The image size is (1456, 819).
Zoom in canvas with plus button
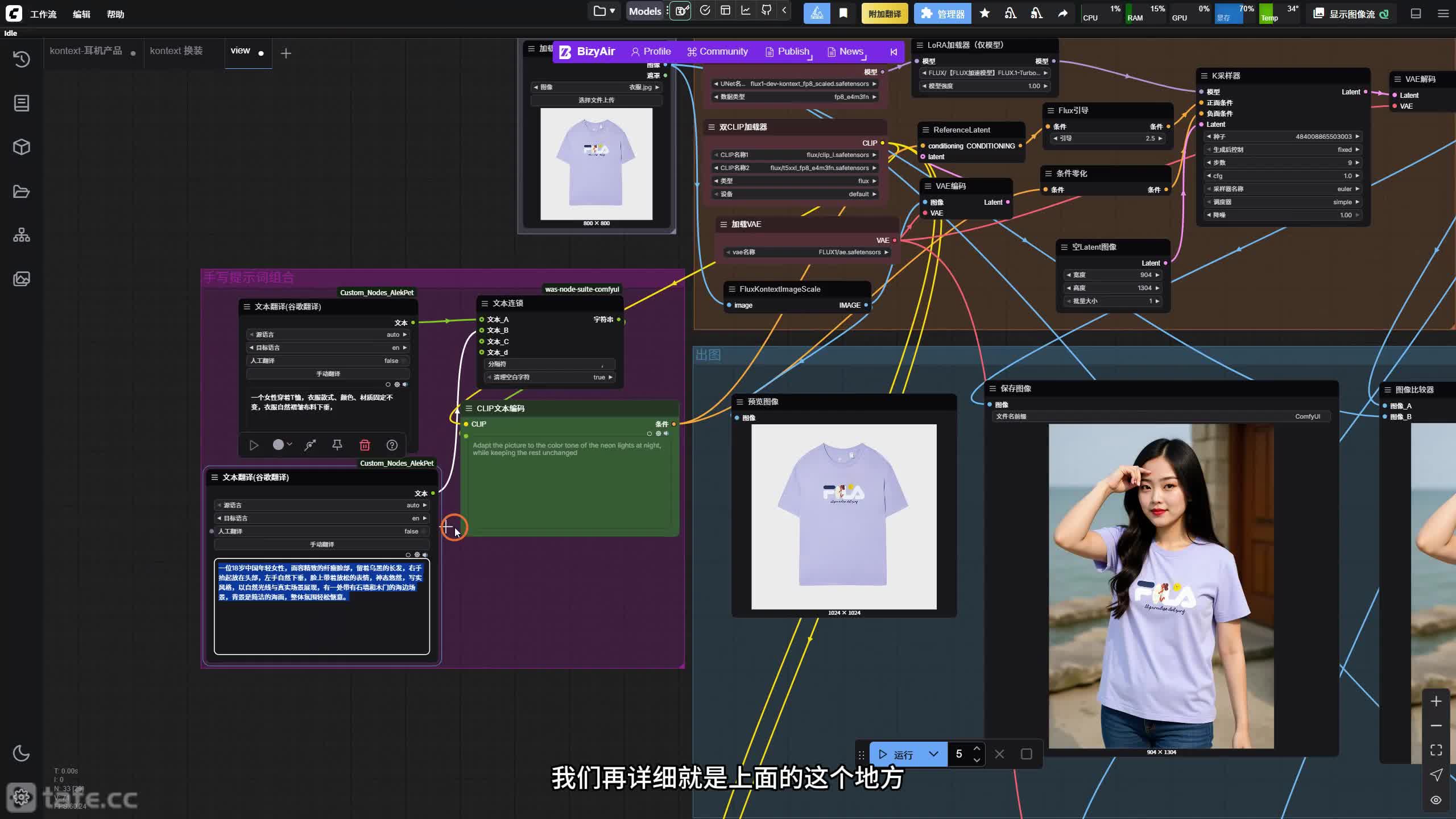tap(1436, 701)
